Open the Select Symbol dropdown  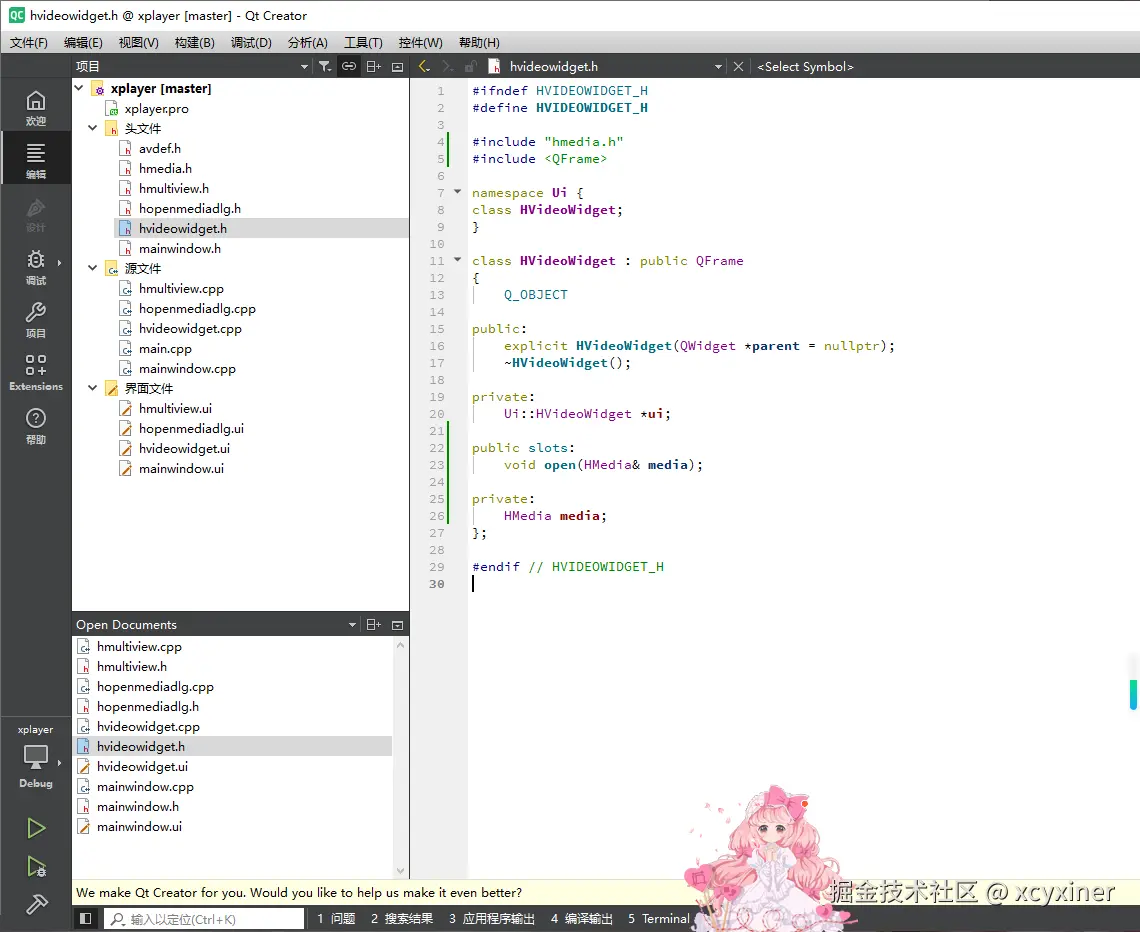click(805, 67)
